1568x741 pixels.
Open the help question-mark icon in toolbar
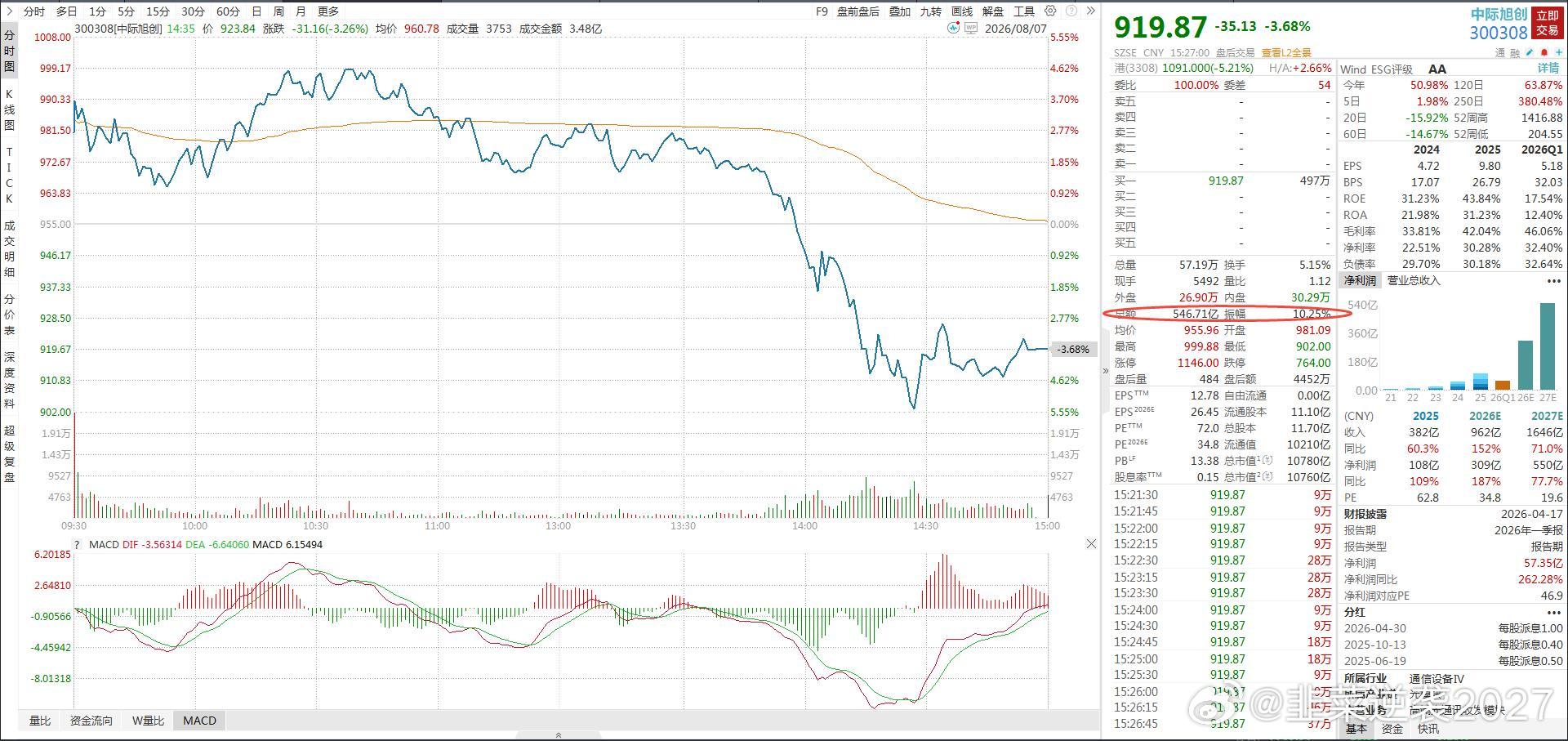tap(1071, 11)
